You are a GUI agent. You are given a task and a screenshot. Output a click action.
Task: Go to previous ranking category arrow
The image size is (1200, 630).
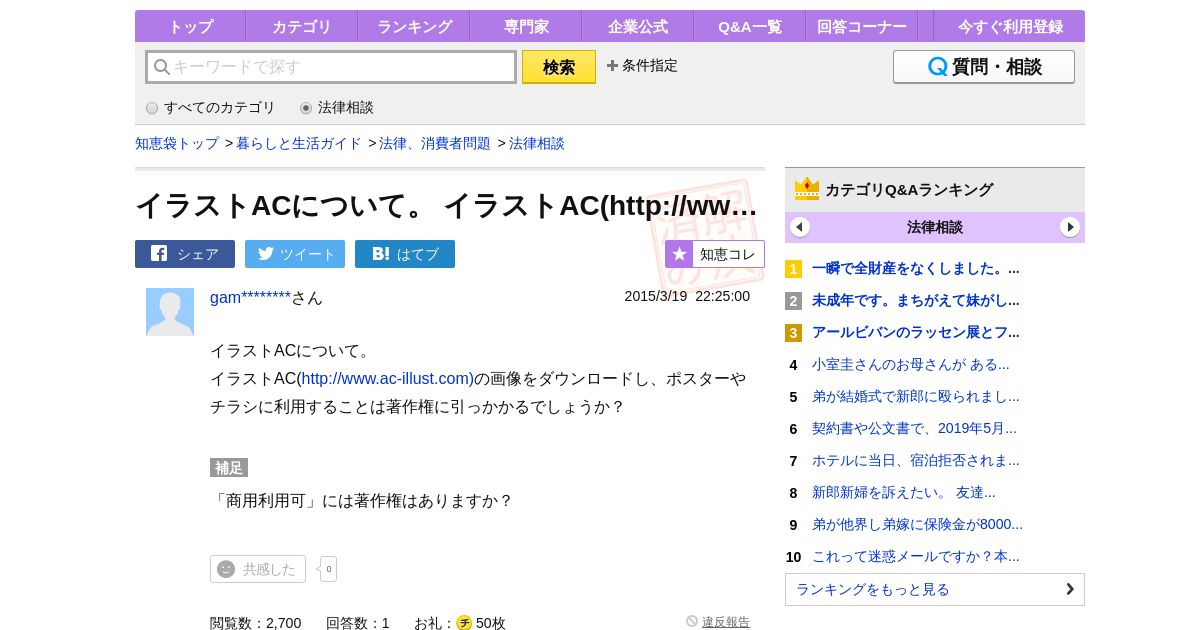coord(800,227)
